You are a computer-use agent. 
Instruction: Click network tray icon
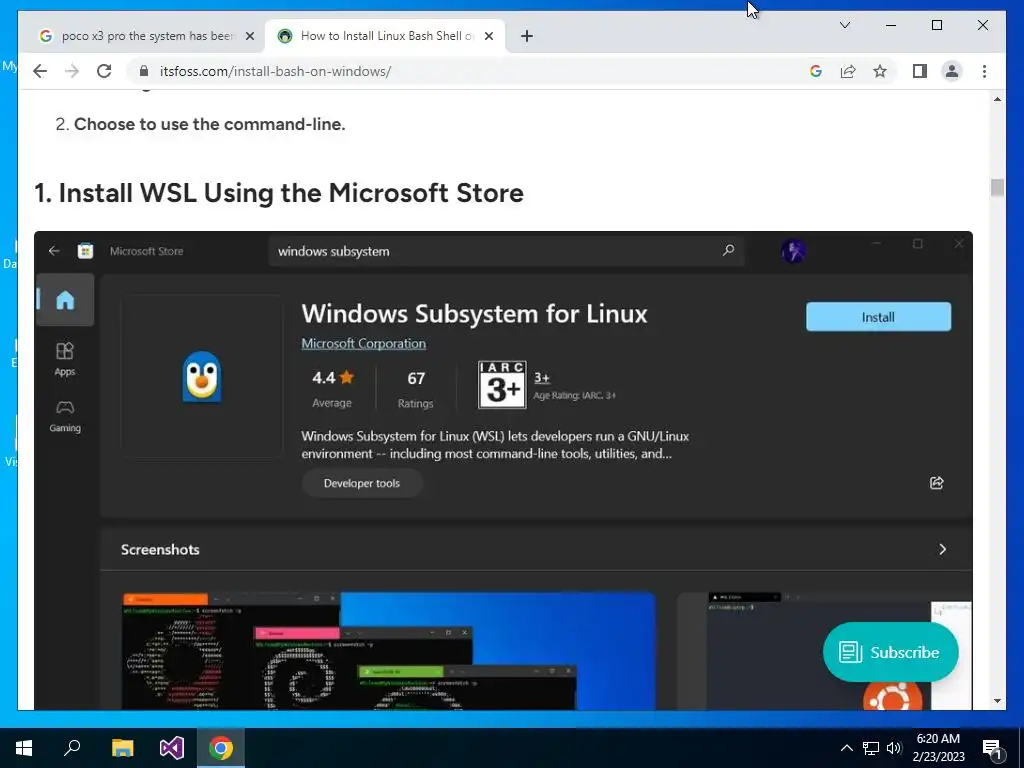tap(871, 748)
